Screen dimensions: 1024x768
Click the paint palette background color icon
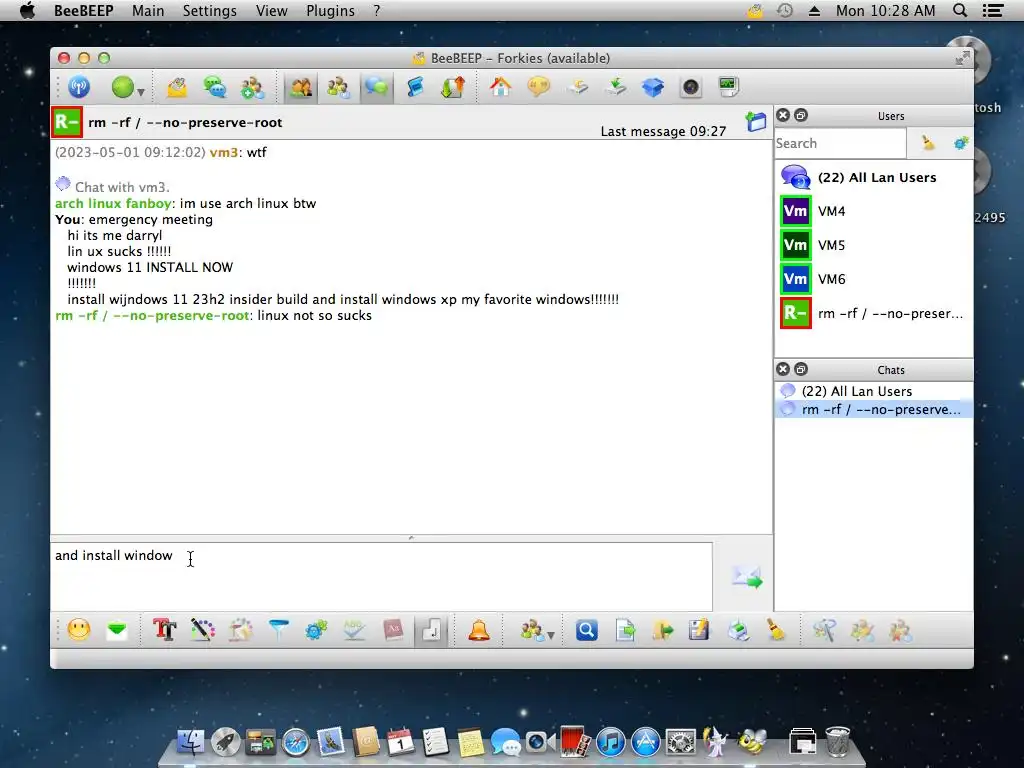(x=240, y=630)
